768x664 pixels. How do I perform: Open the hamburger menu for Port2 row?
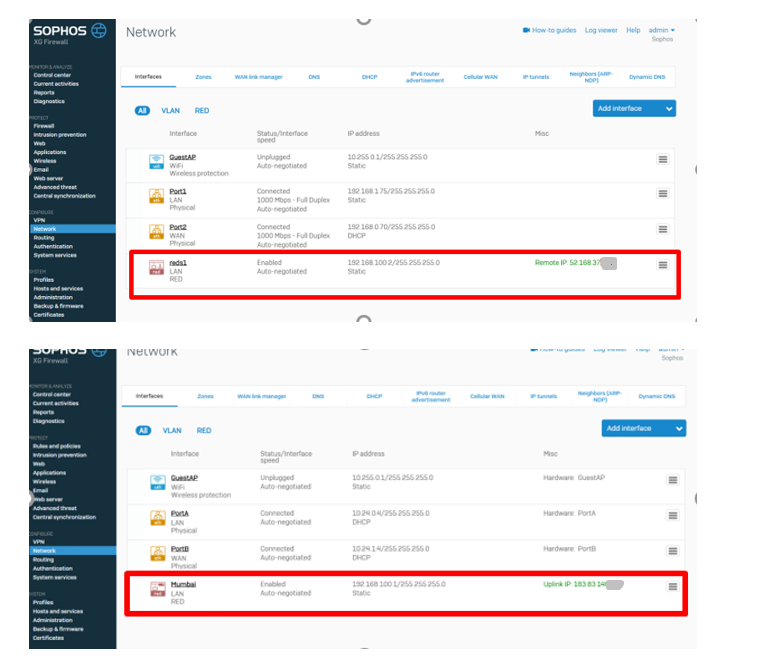click(x=663, y=229)
